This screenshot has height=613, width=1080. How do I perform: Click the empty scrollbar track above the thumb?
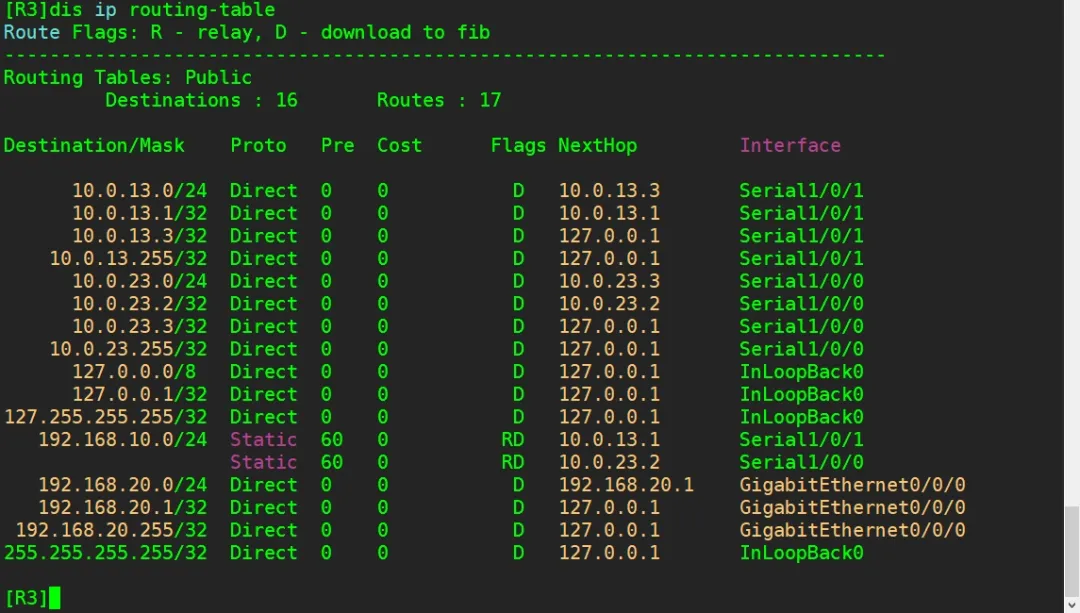click(1071, 250)
